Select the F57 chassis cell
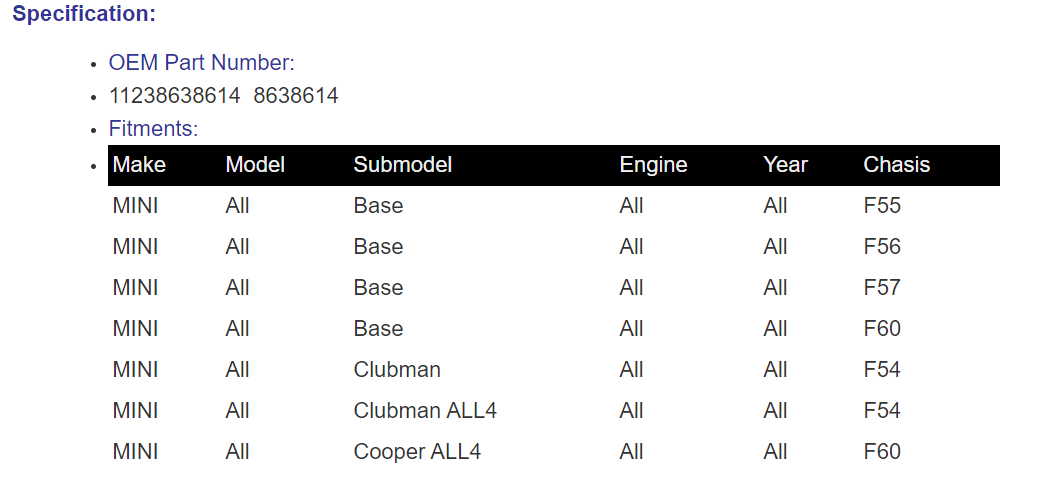 click(x=882, y=288)
